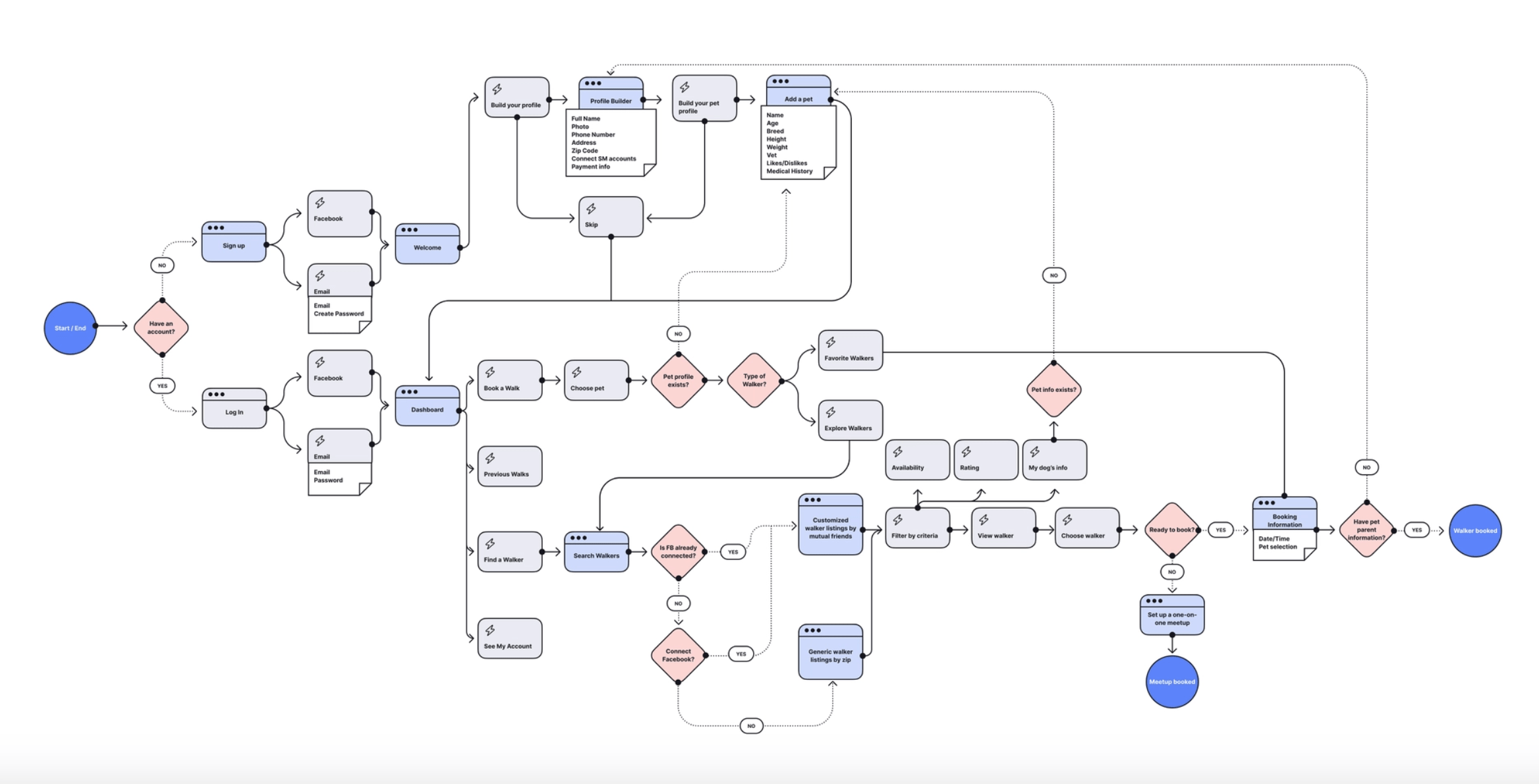Click the NO label above 'Have an account?'
Image resolution: width=1539 pixels, height=784 pixels.
[x=162, y=266]
